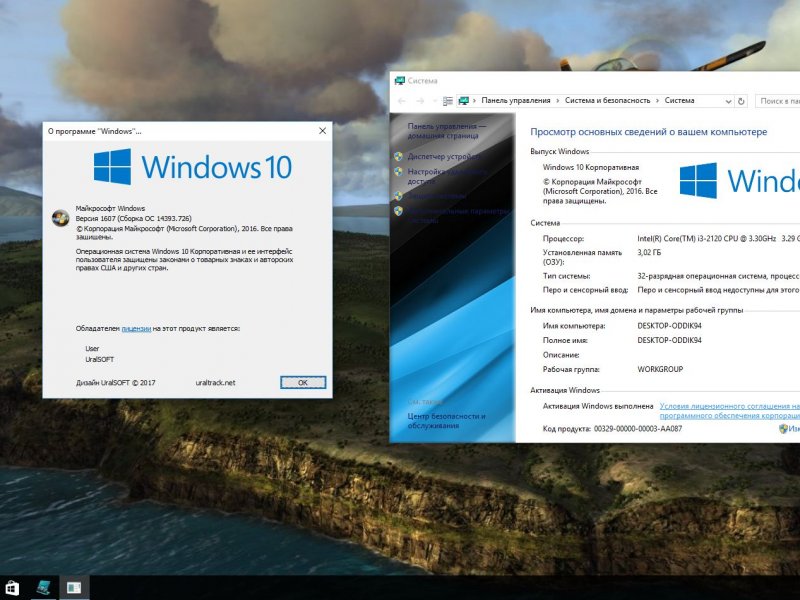This screenshot has width=800, height=600.
Task: Open the Условия лицензионного соглашения link
Action: click(730, 411)
